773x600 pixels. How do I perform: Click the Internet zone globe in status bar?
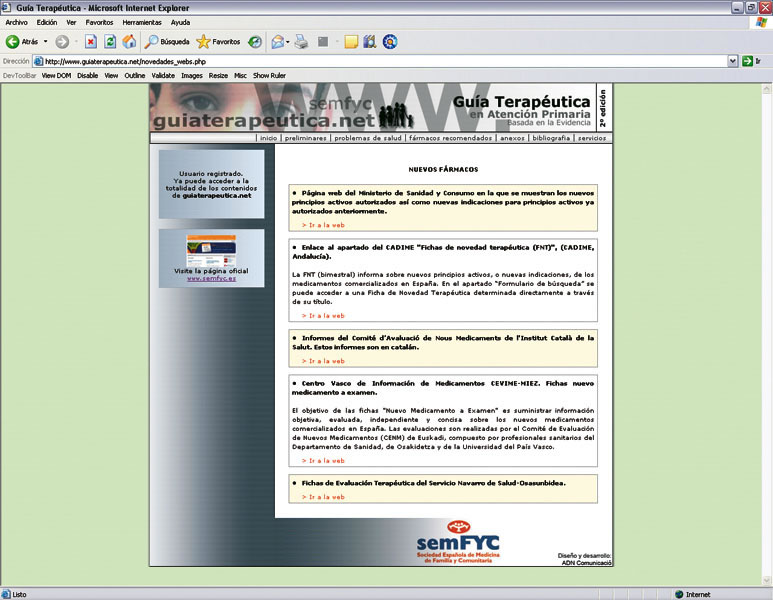(x=679, y=594)
